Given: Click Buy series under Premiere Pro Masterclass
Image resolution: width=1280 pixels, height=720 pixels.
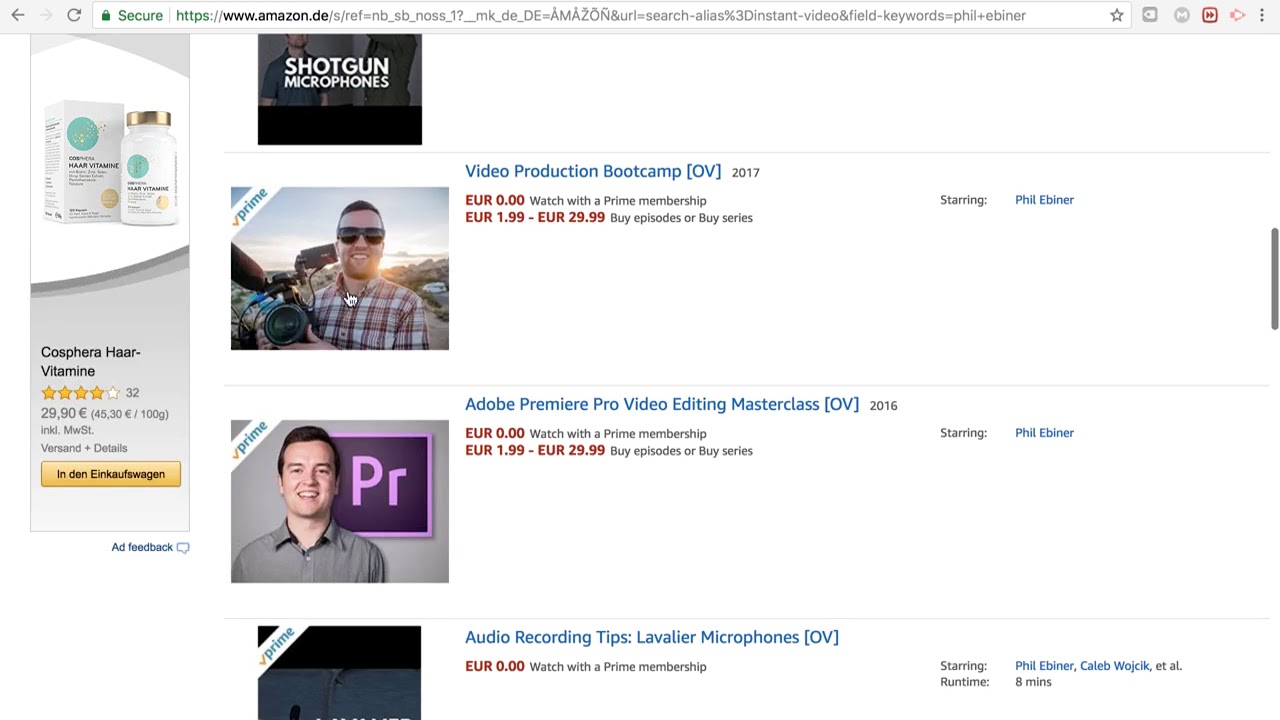Looking at the screenshot, I should 726,451.
